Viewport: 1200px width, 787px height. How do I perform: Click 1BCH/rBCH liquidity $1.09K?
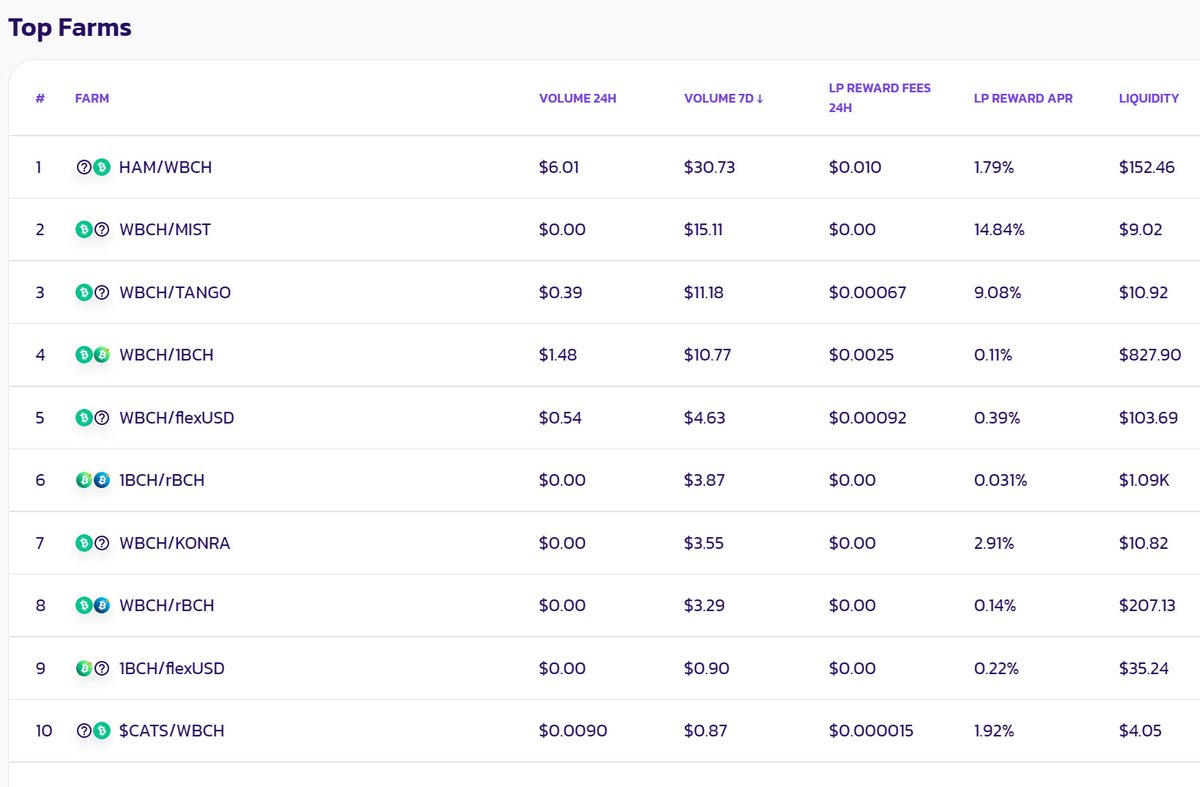click(x=1145, y=480)
